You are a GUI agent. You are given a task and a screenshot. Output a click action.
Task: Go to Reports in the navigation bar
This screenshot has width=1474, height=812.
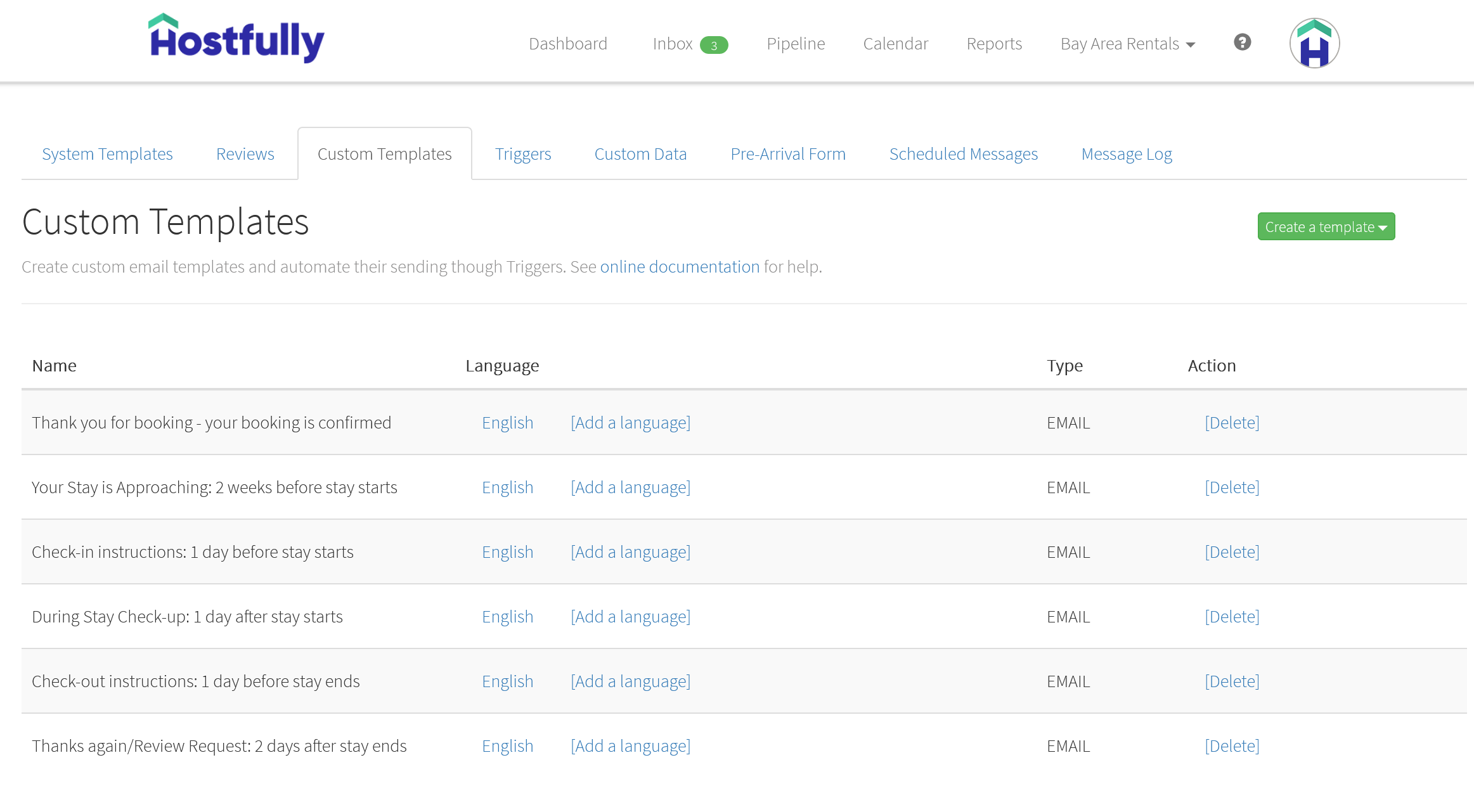[x=993, y=44]
